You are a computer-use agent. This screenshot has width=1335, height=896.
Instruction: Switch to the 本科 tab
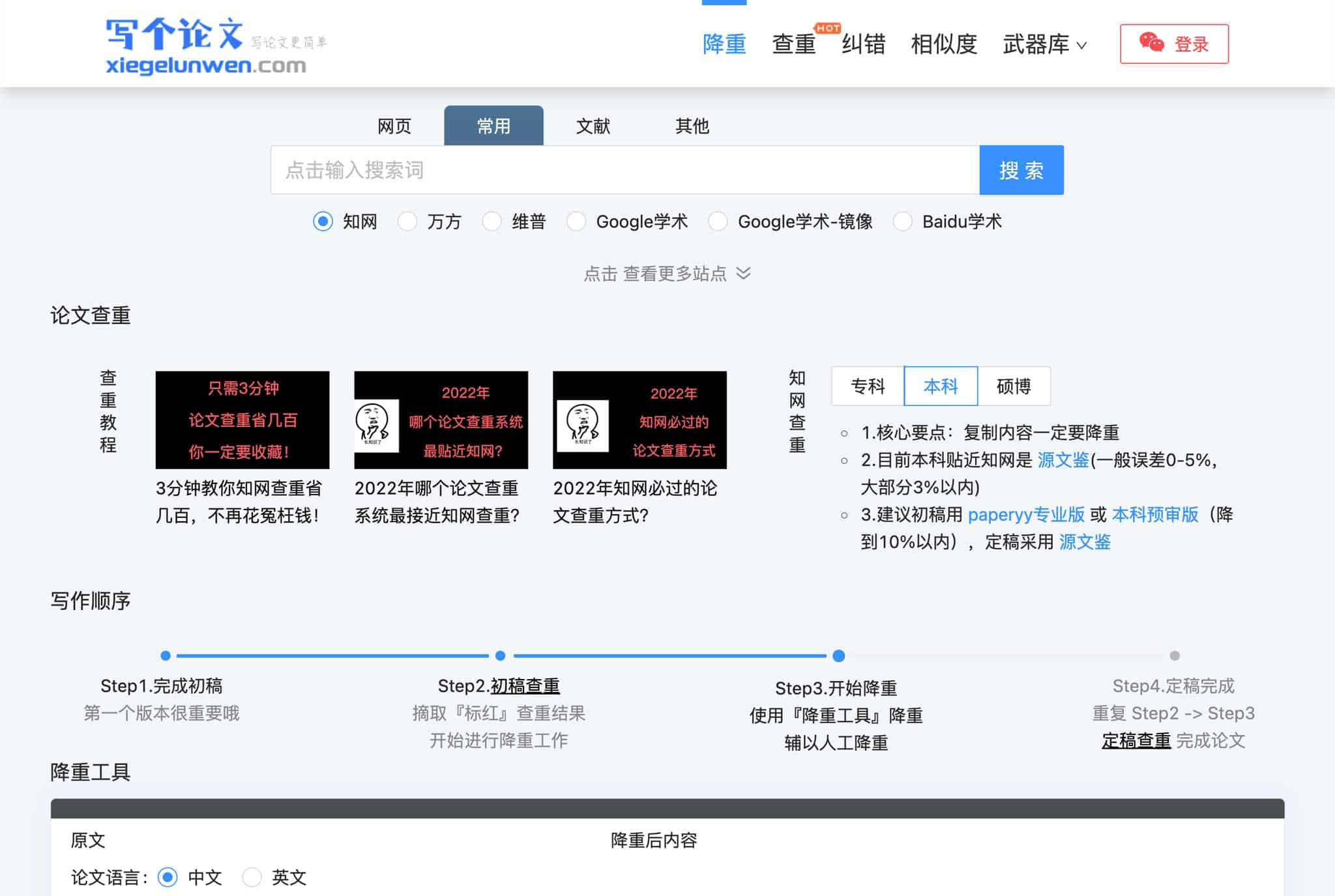(941, 386)
